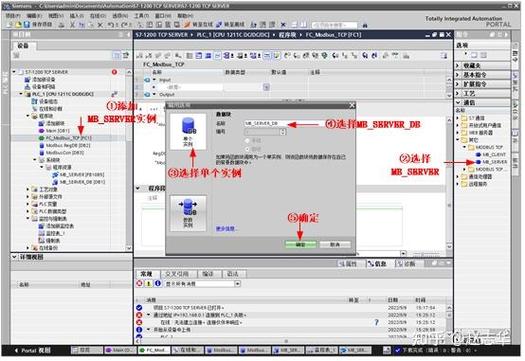The height and width of the screenshot is (361, 525).
Task: Expand the PLC变量 tags node
Action: pos(28,204)
